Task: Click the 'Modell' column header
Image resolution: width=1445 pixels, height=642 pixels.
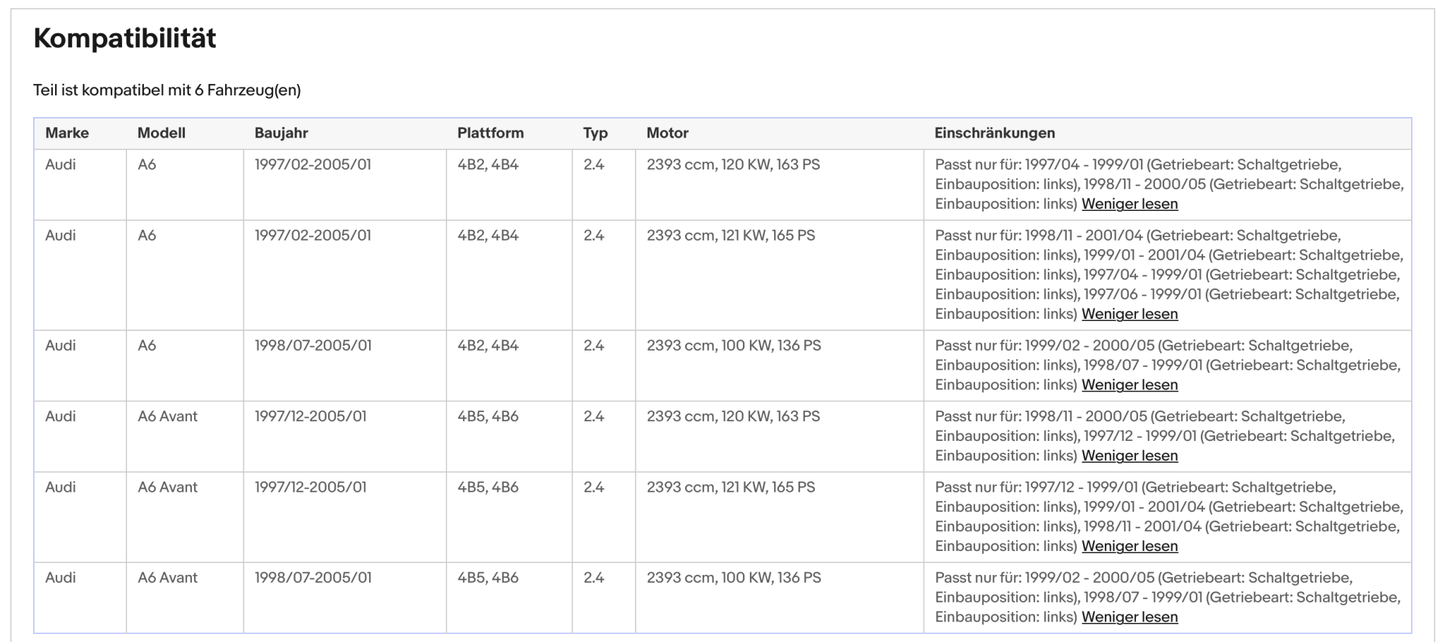Action: coord(159,132)
